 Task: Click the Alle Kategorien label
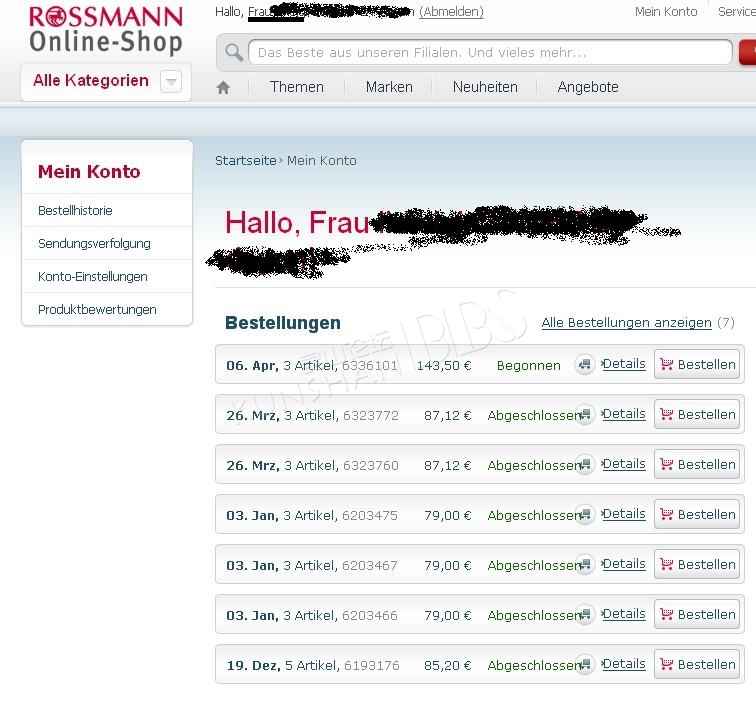91,80
